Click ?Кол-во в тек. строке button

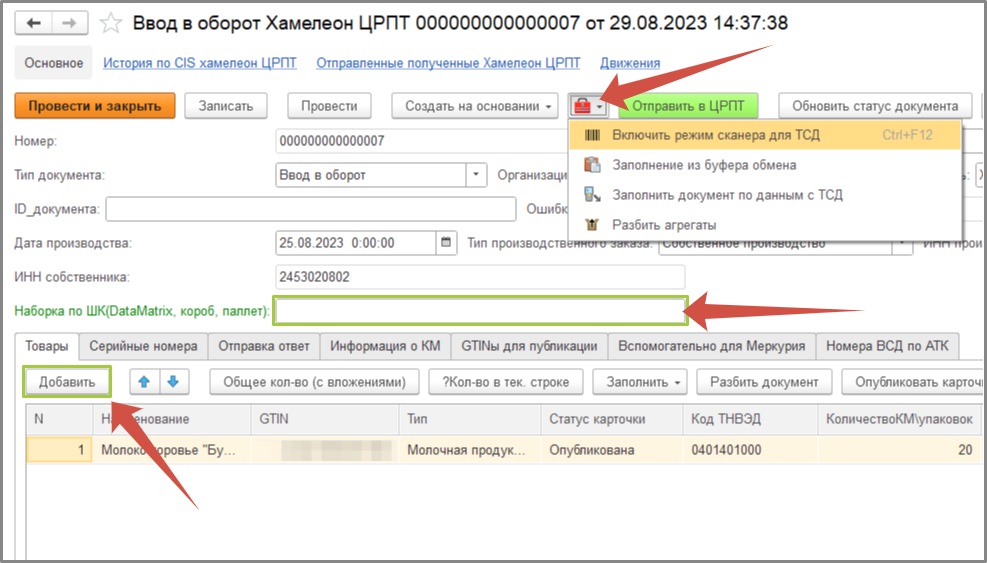(505, 382)
